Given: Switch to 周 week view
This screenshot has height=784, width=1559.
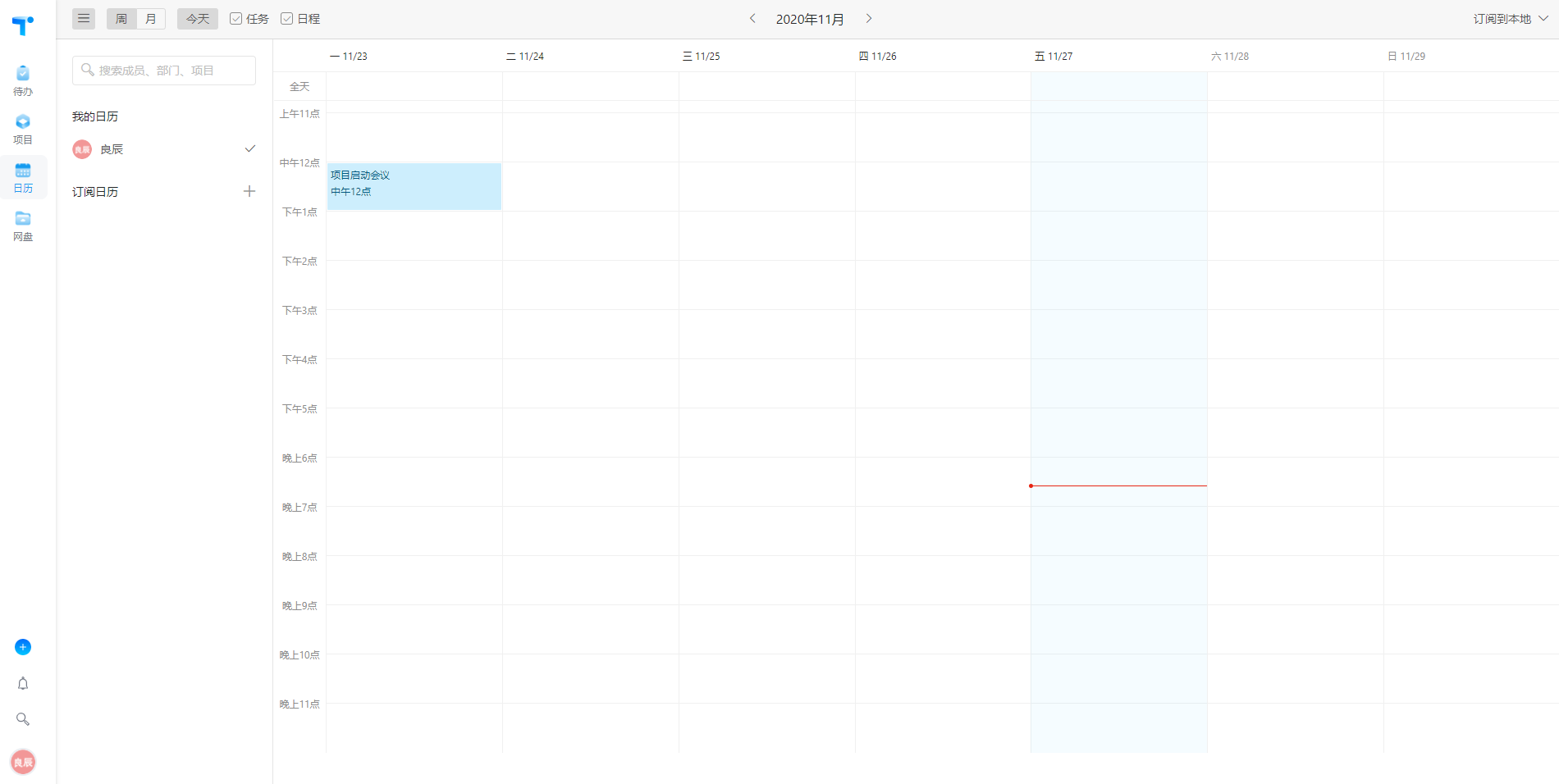Looking at the screenshot, I should coord(121,19).
